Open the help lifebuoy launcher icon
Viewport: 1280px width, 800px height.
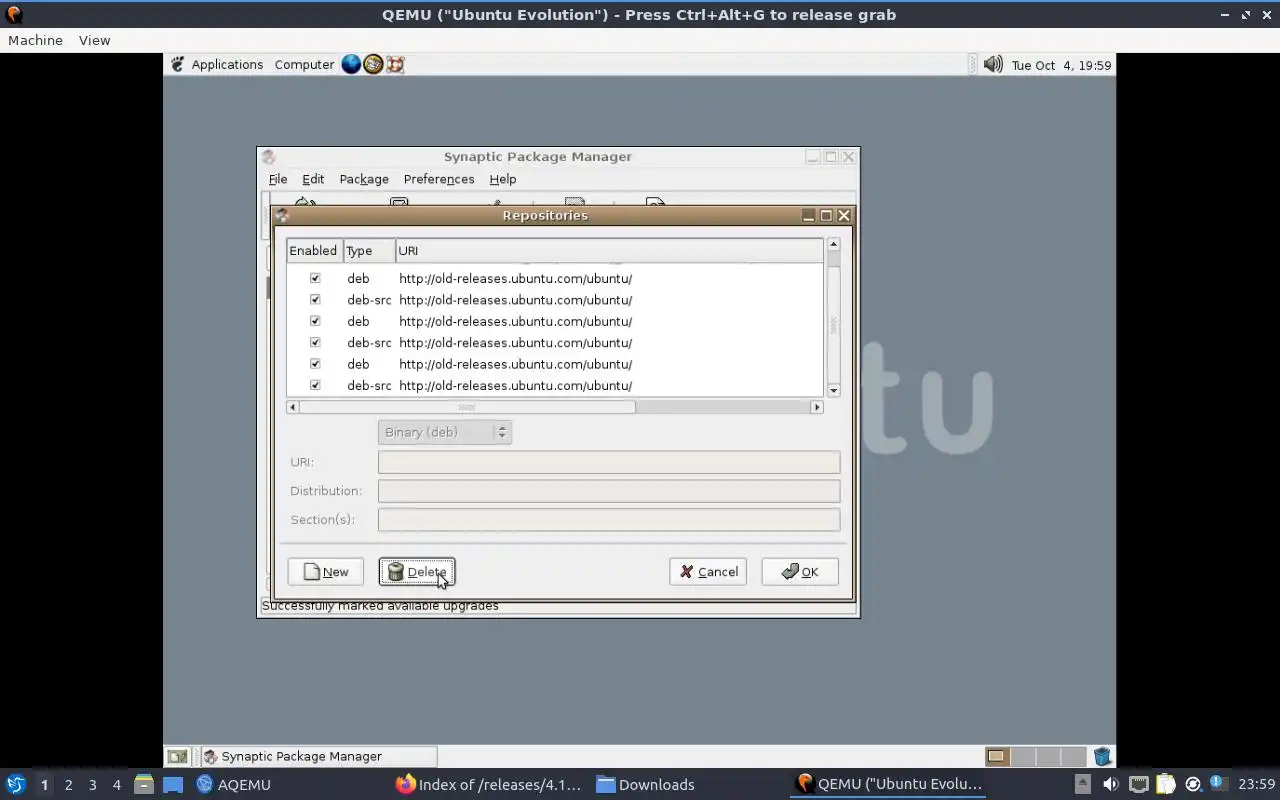(x=395, y=64)
